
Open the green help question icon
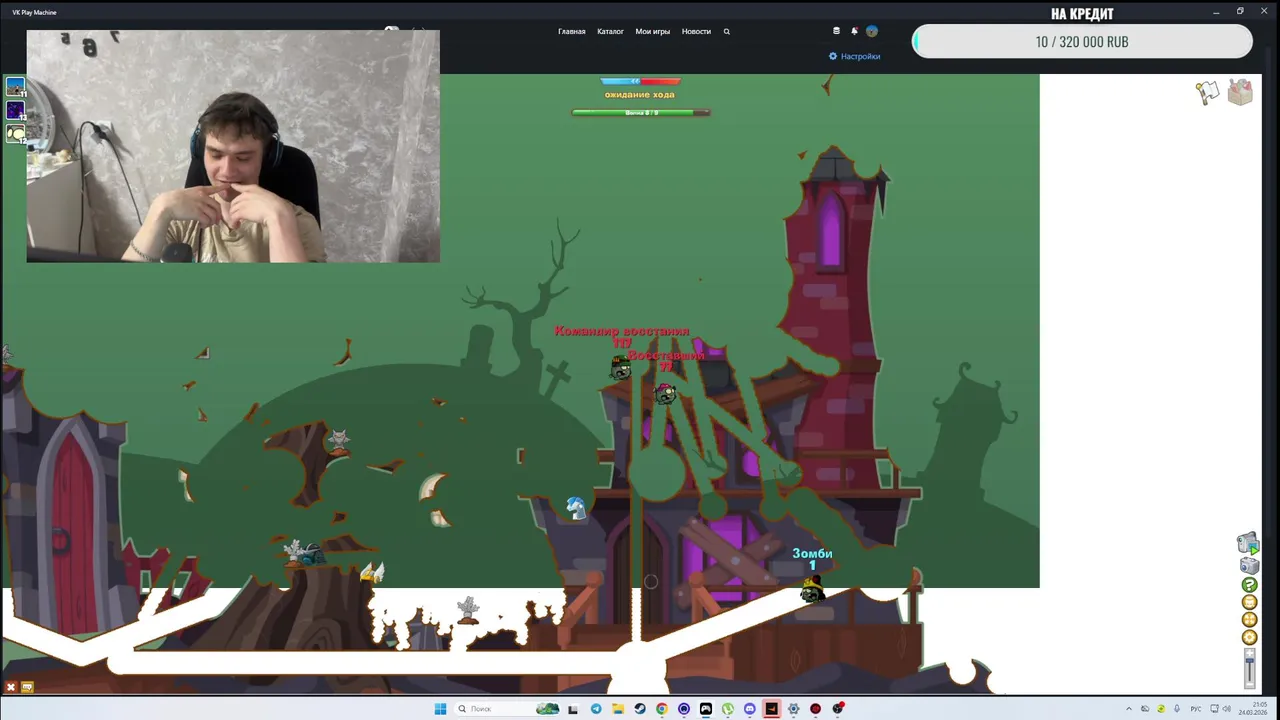click(x=1249, y=585)
